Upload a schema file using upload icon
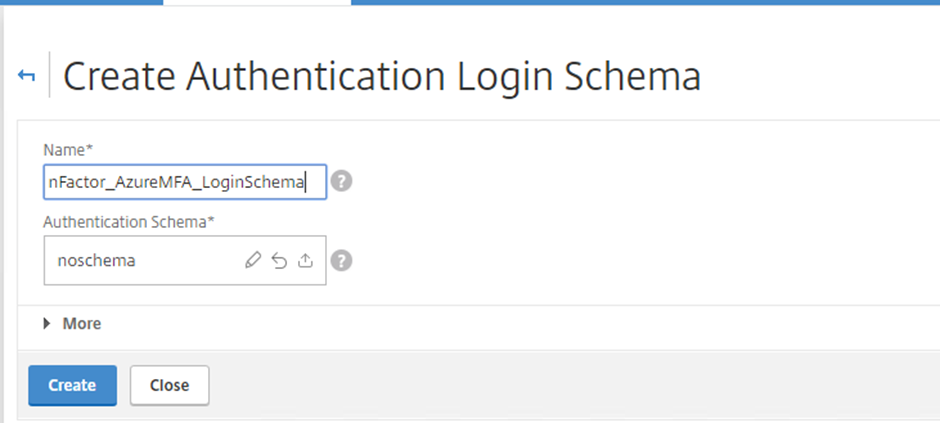The height and width of the screenshot is (423, 940). 306,260
